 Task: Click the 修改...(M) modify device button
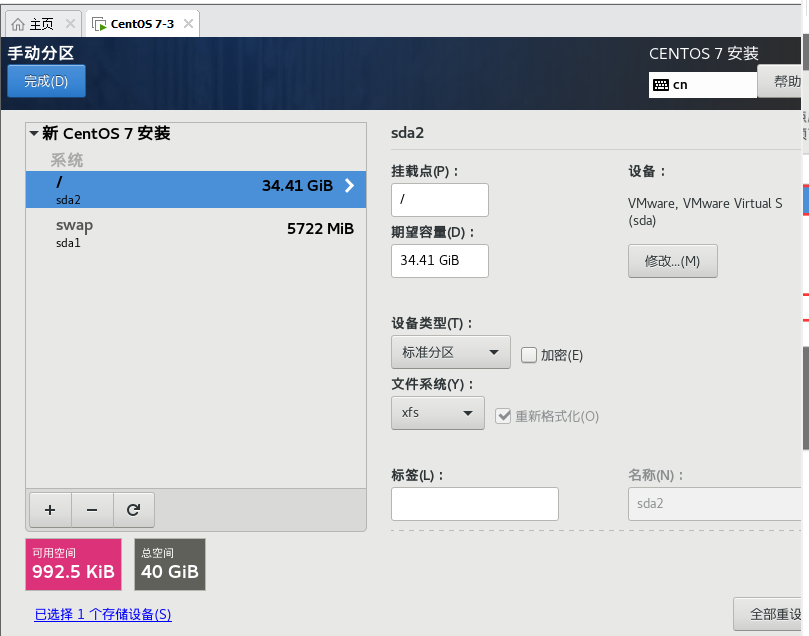pos(672,261)
